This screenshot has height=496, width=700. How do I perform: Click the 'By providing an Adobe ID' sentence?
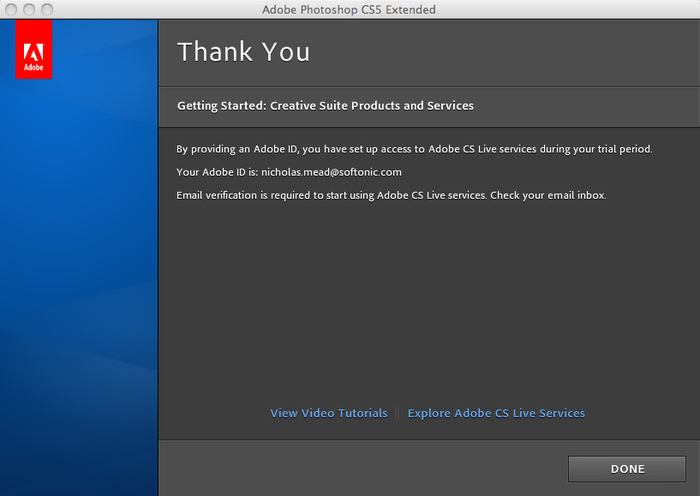[x=414, y=149]
